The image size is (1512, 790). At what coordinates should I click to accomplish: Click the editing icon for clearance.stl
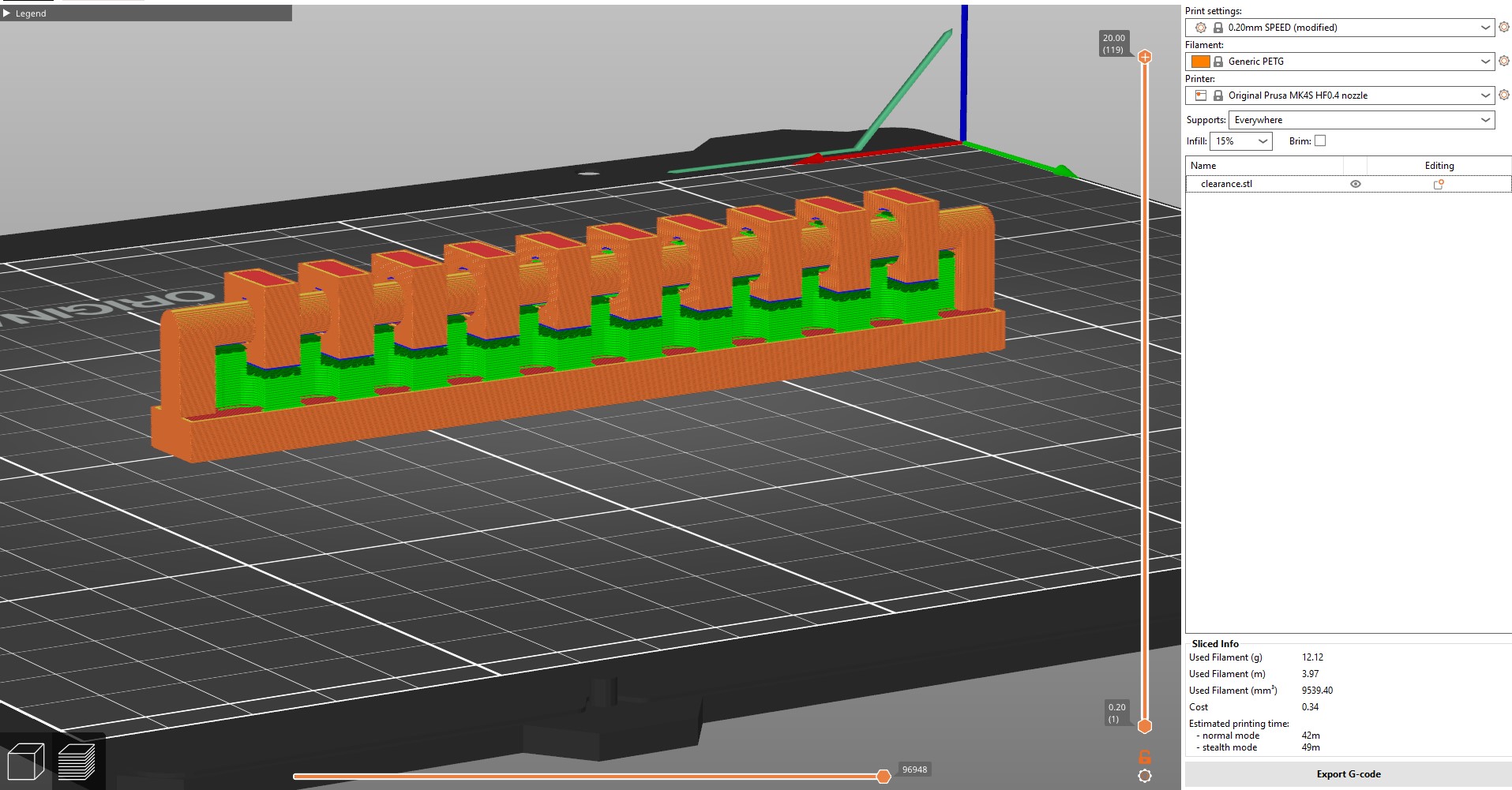(1438, 184)
